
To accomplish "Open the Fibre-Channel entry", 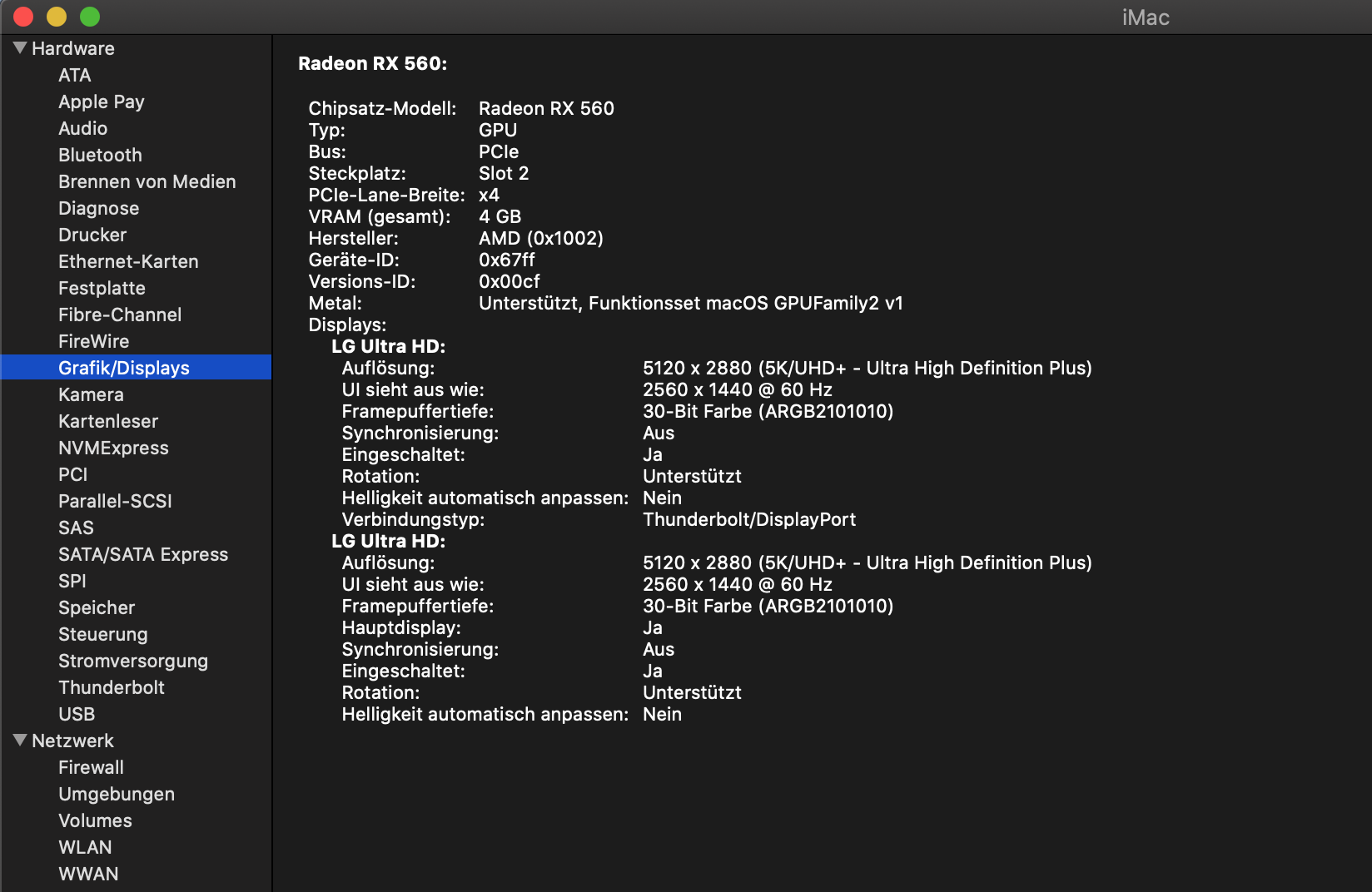I will [120, 315].
